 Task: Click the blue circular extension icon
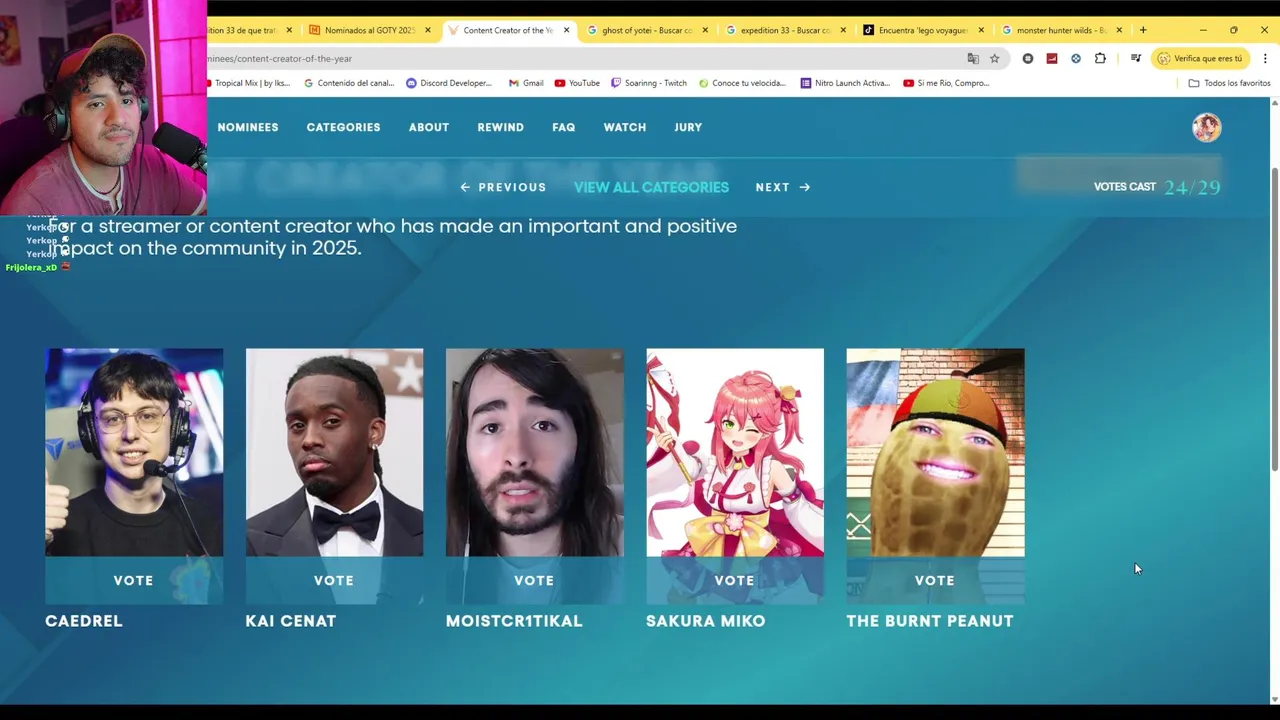point(1076,59)
